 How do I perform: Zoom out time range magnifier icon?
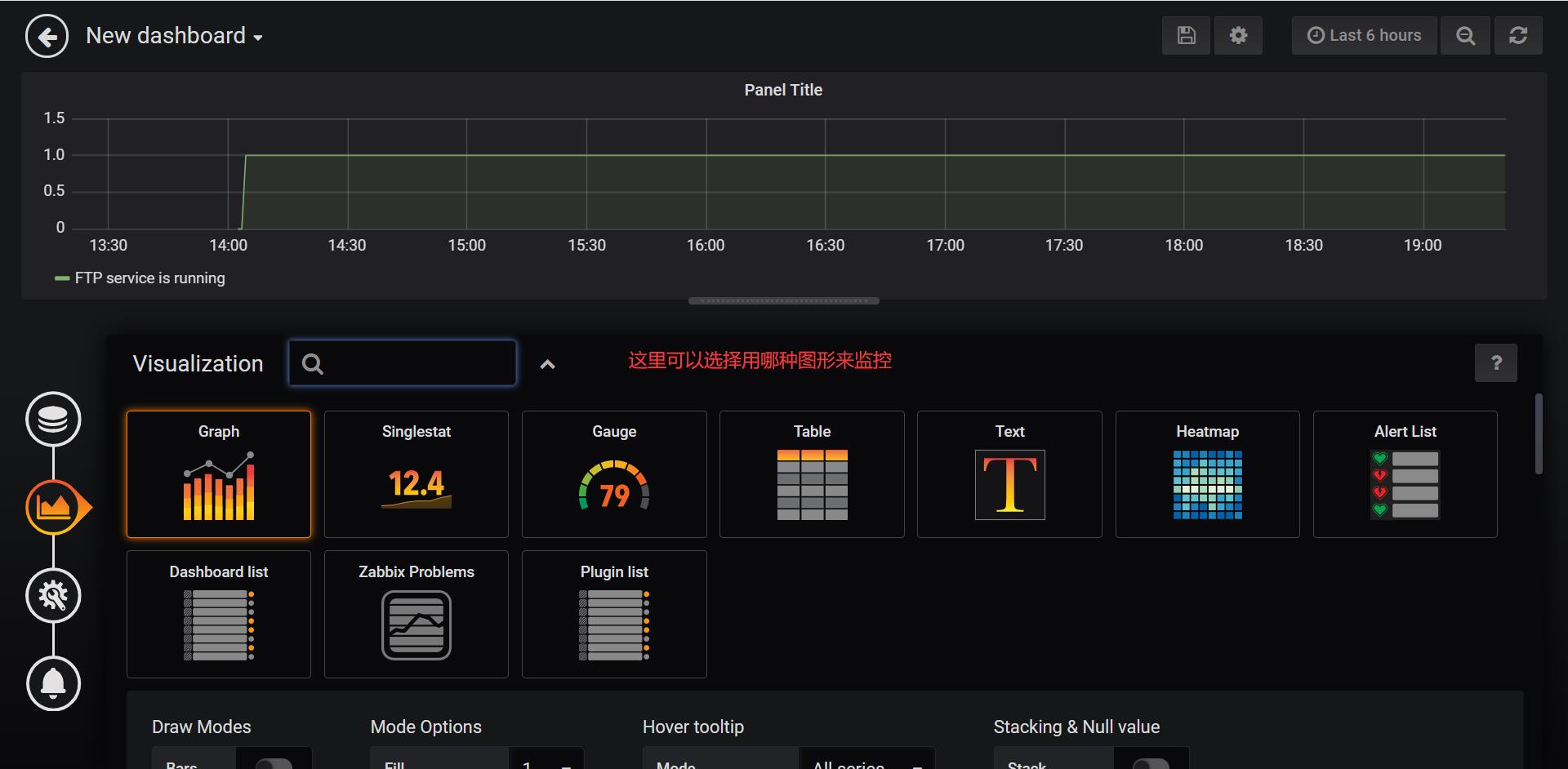tap(1466, 35)
